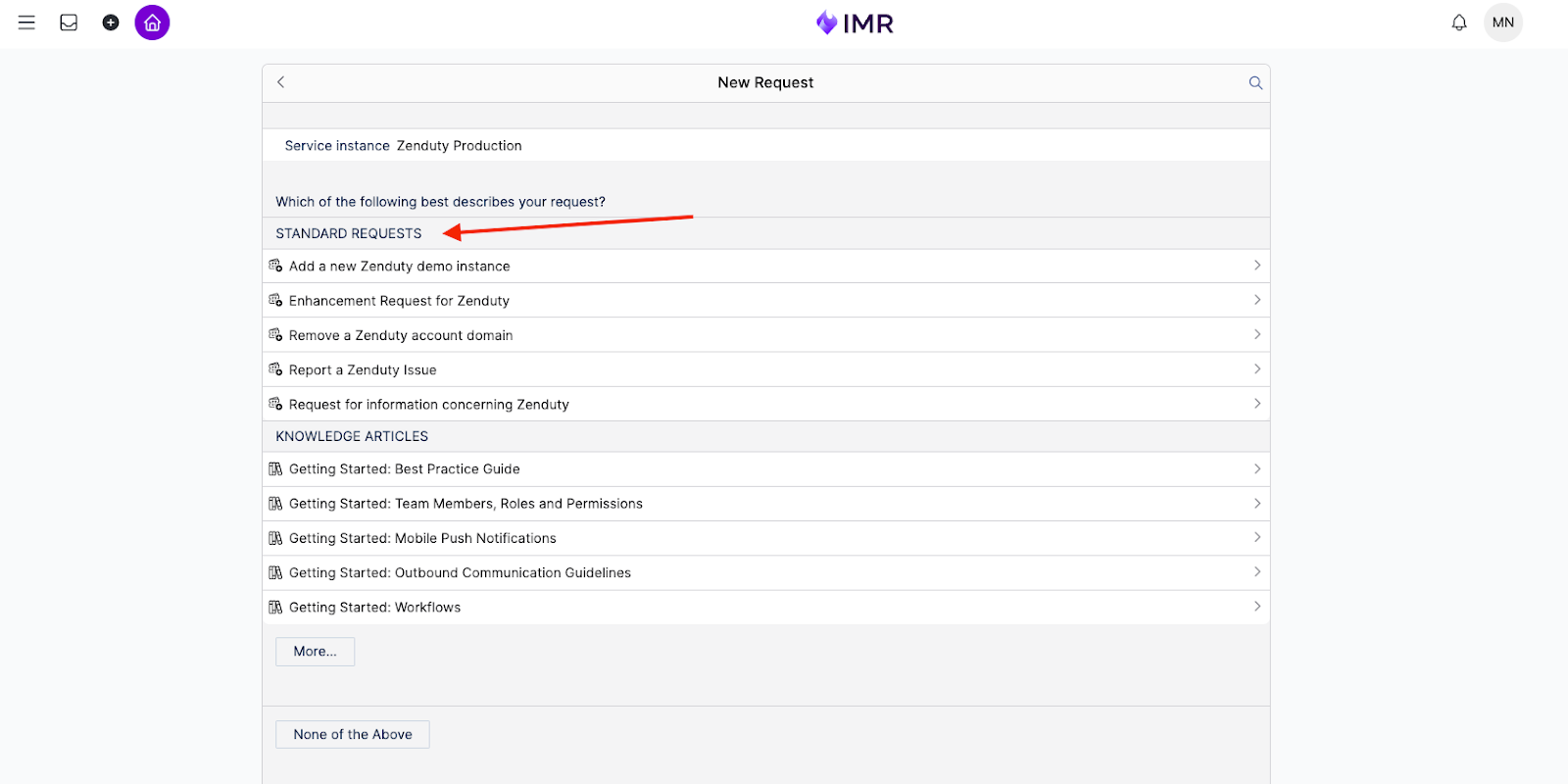Click book icon beside Mobile Push Notifications
The height and width of the screenshot is (784, 1568).
coord(275,538)
